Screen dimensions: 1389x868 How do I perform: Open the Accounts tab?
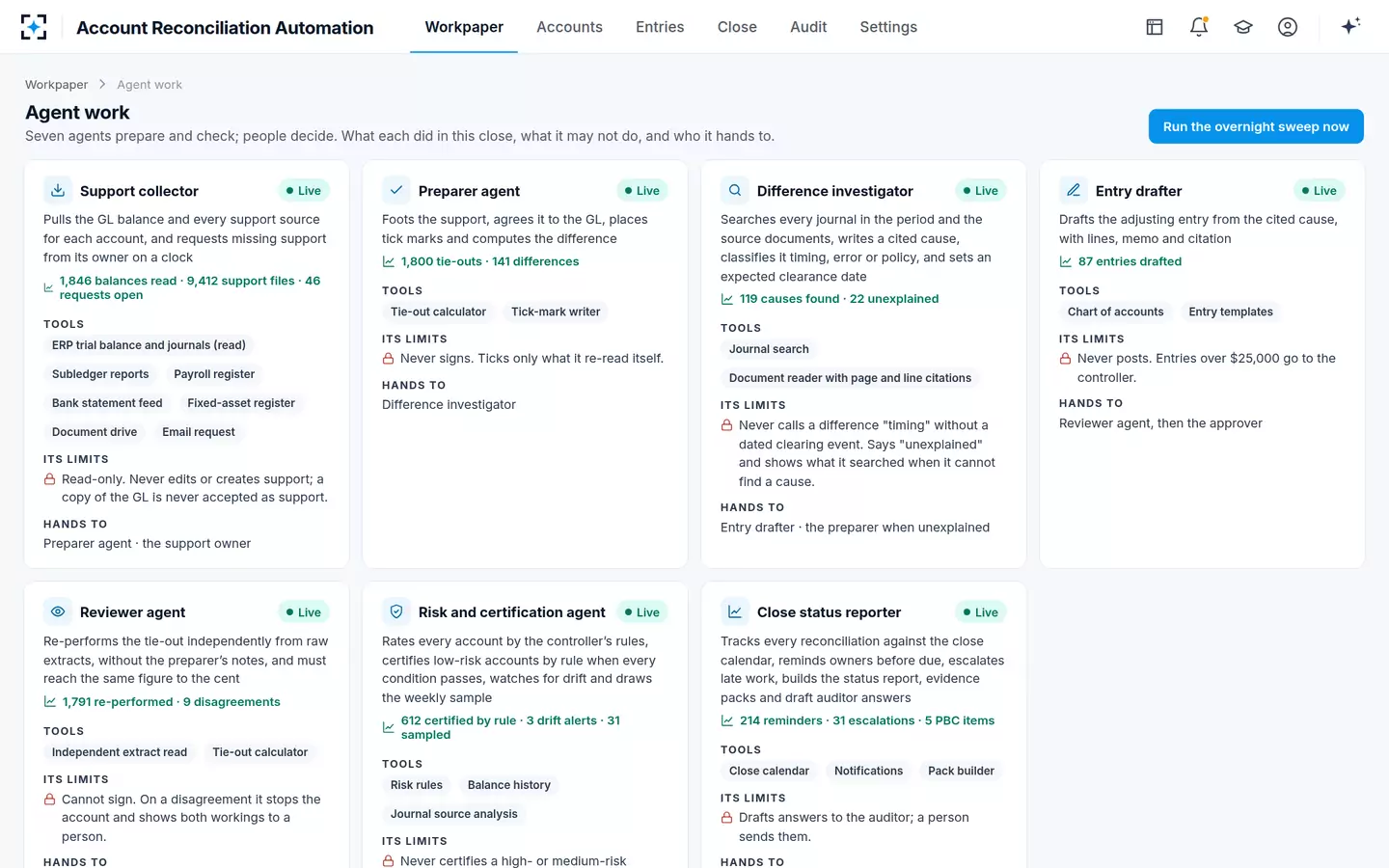click(x=569, y=27)
